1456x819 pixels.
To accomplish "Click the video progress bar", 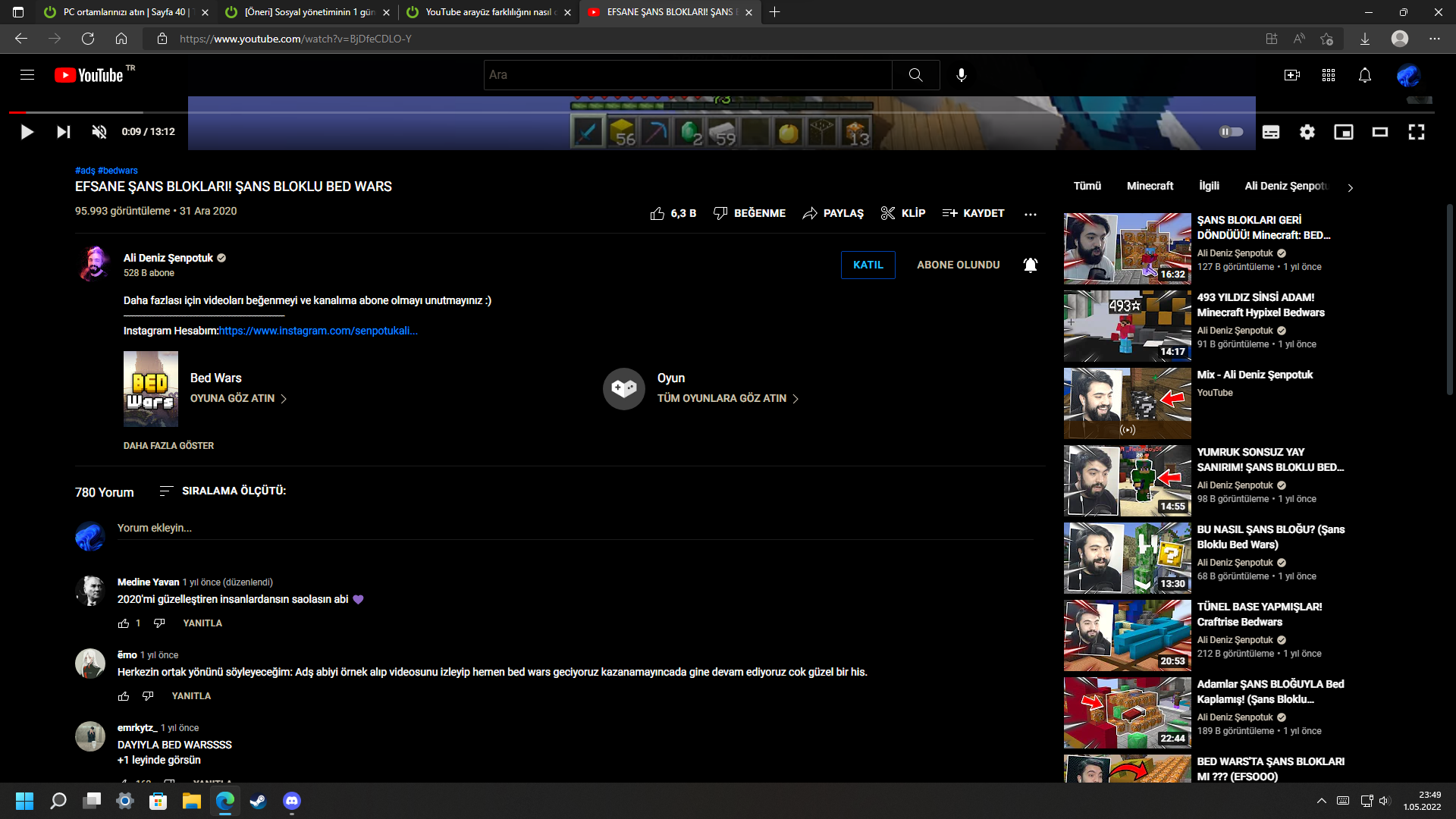I will (455, 112).
